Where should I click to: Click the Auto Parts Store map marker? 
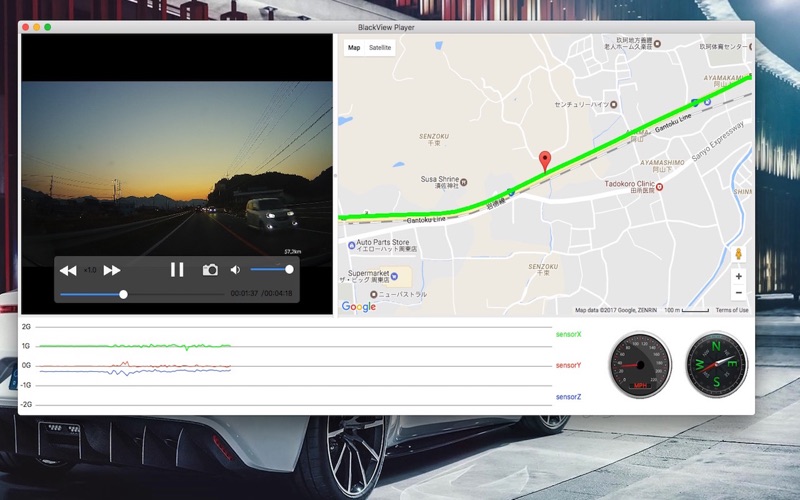pos(352,245)
